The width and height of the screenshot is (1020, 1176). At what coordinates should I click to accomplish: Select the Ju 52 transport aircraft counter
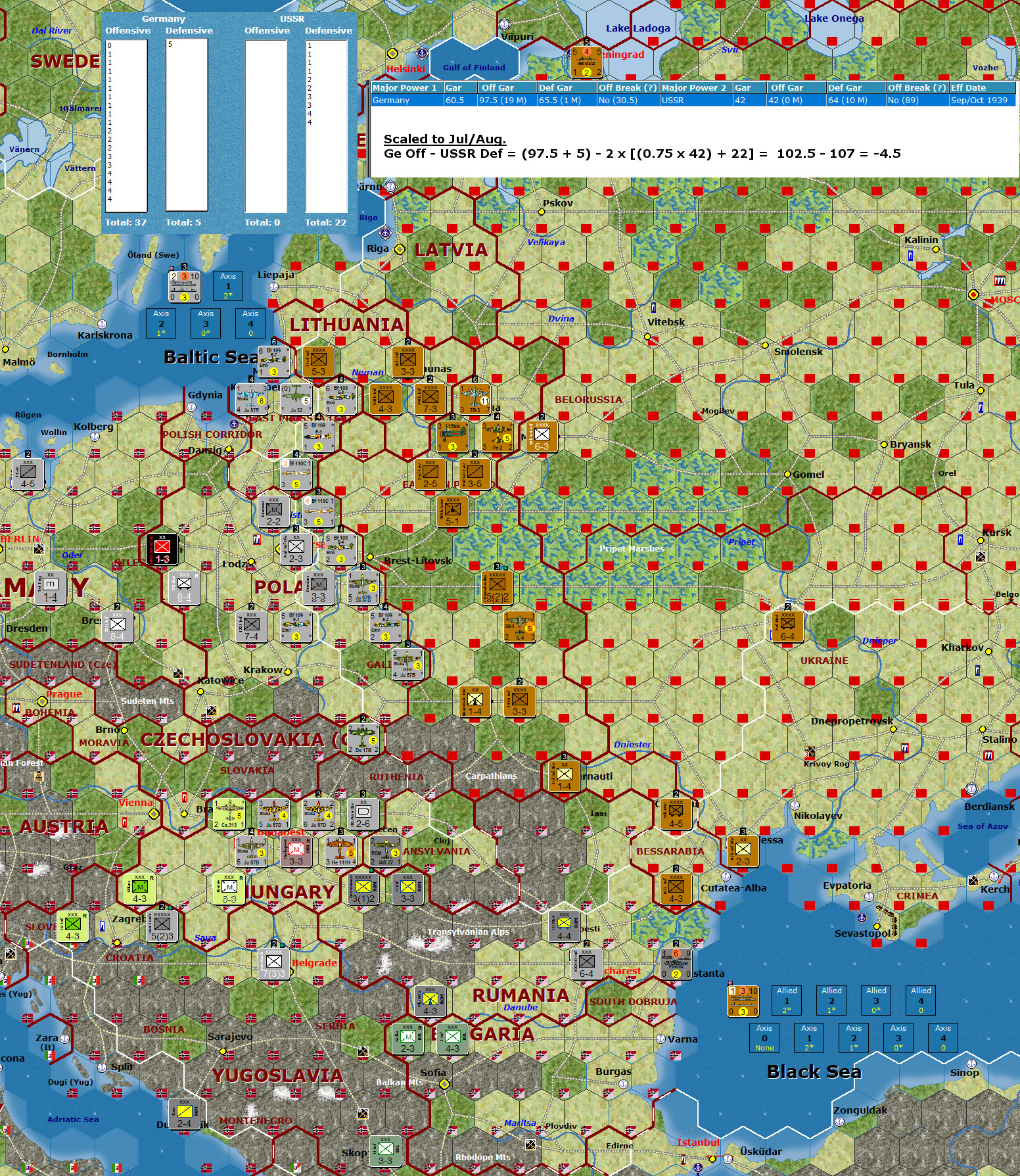point(296,398)
